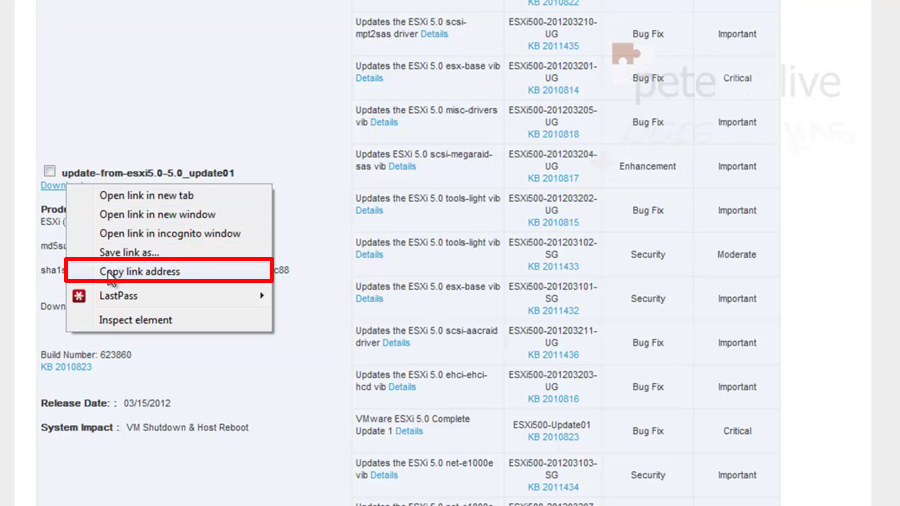Viewport: 900px width, 506px height.
Task: Select Save link as... option
Action: (x=129, y=252)
